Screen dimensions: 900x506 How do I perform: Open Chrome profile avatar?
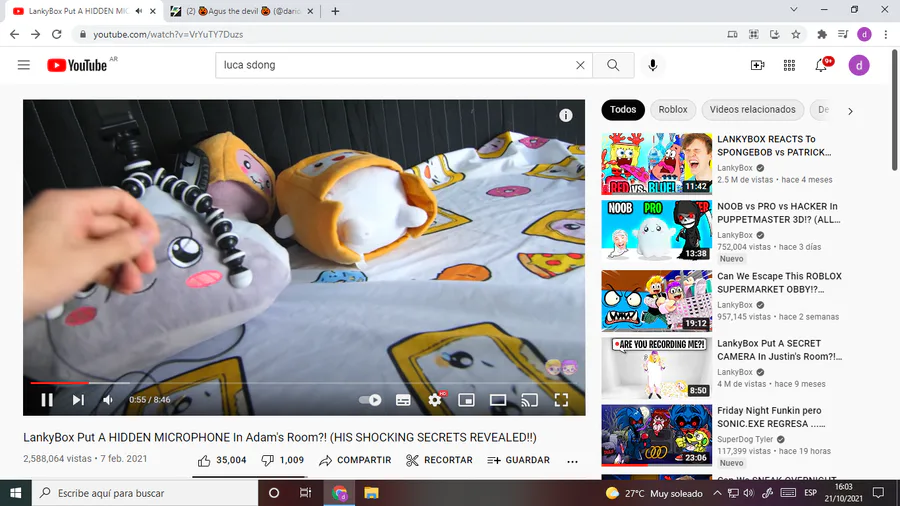pyautogui.click(x=864, y=34)
